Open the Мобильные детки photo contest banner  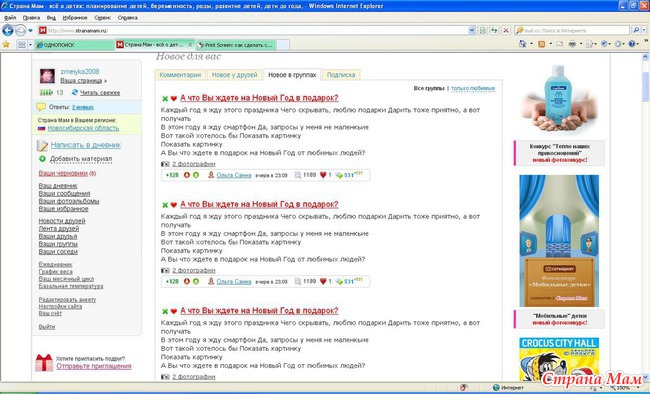[x=559, y=241]
